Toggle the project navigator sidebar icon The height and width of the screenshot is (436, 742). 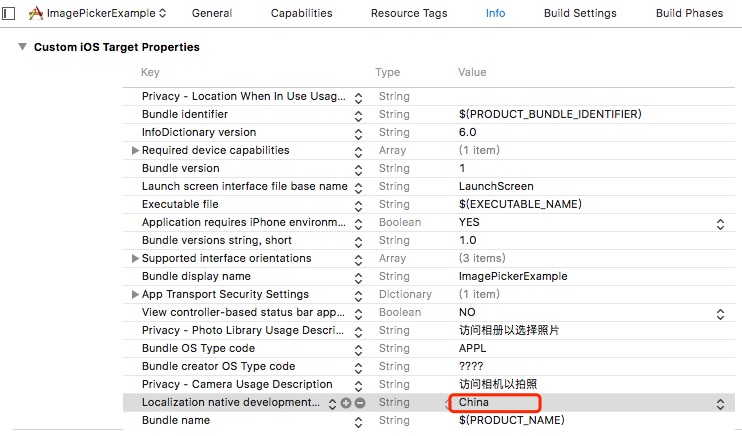tap(9, 14)
